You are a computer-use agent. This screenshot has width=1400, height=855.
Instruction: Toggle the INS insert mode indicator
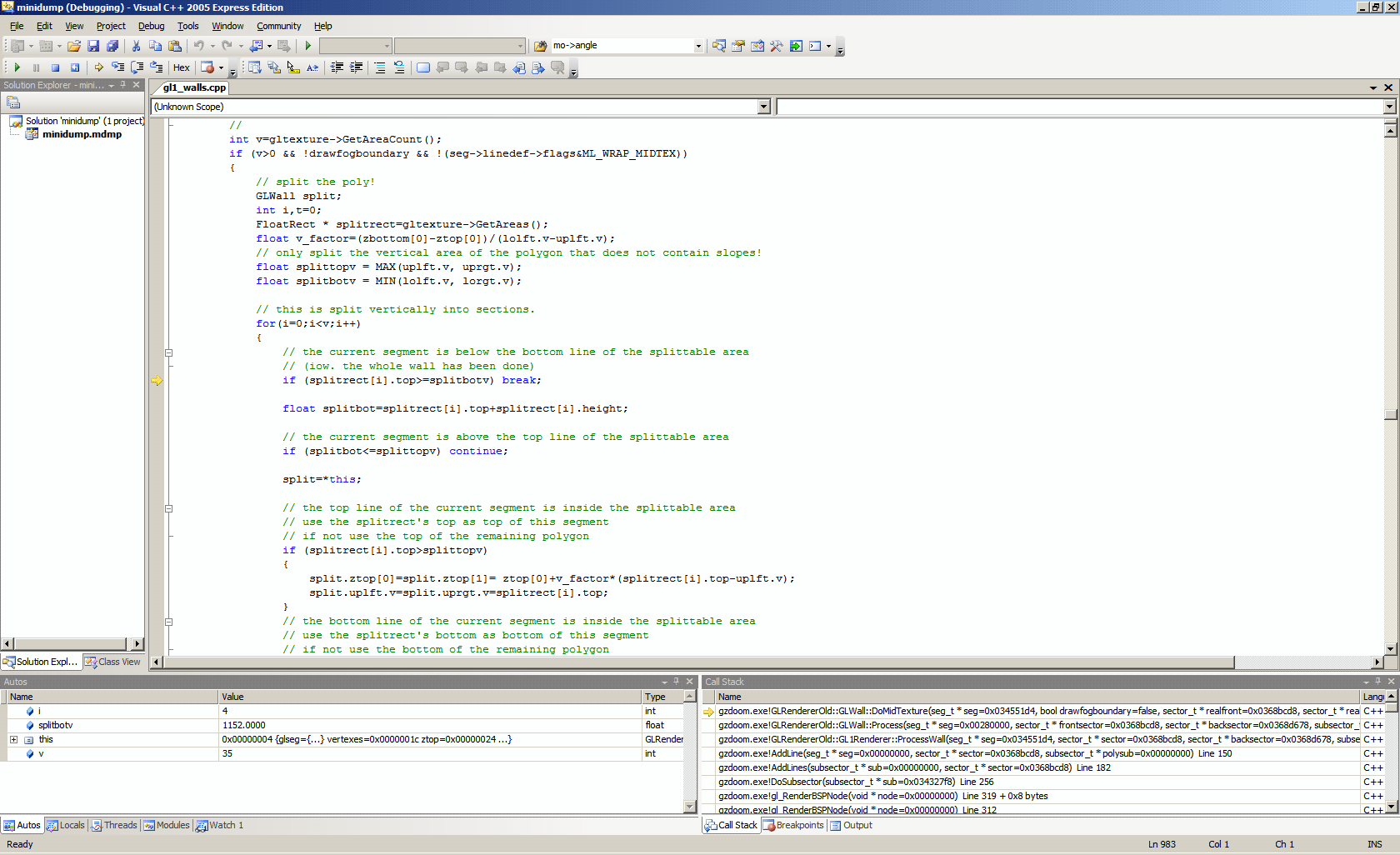coord(1374,844)
